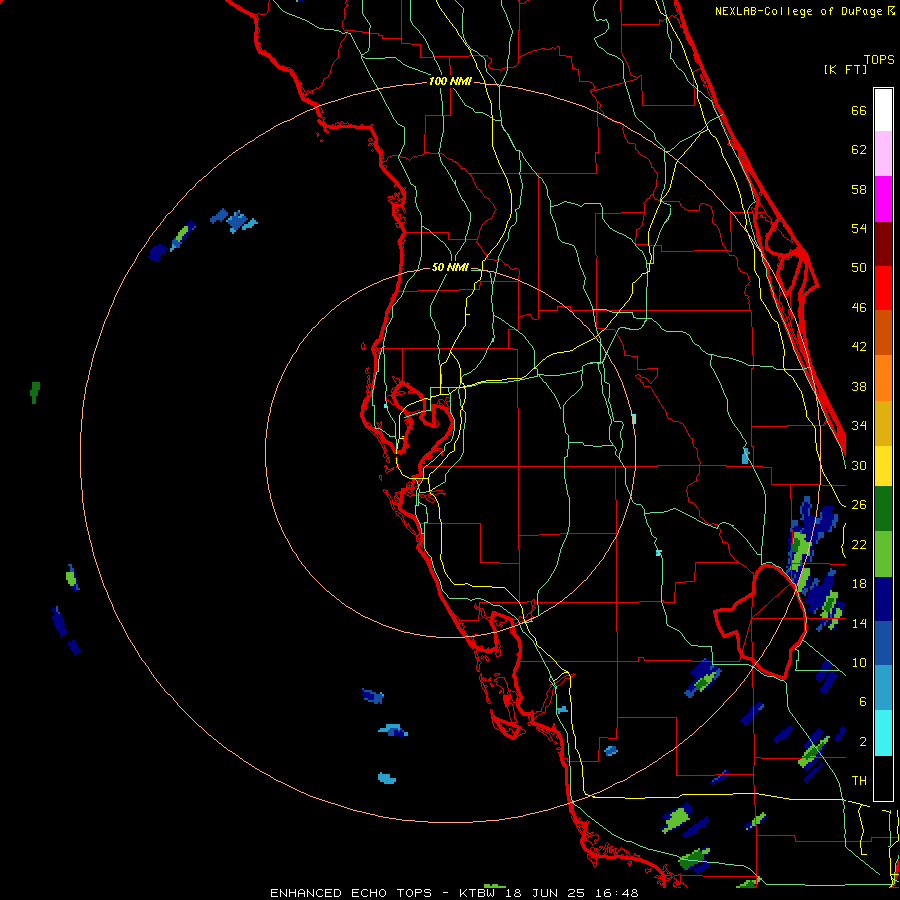Click the TH threshold label on legend
This screenshot has width=900, height=900.
point(859,781)
